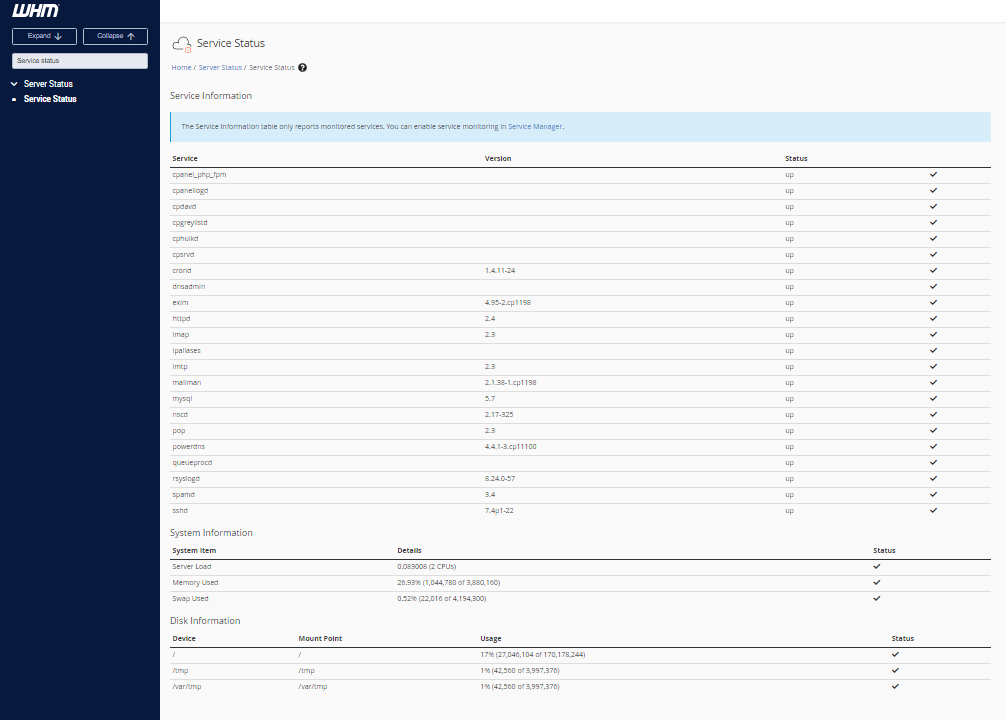Viewport: 1006px width, 720px height.
Task: Collapse the Server Status sidebar section
Action: click(13, 84)
